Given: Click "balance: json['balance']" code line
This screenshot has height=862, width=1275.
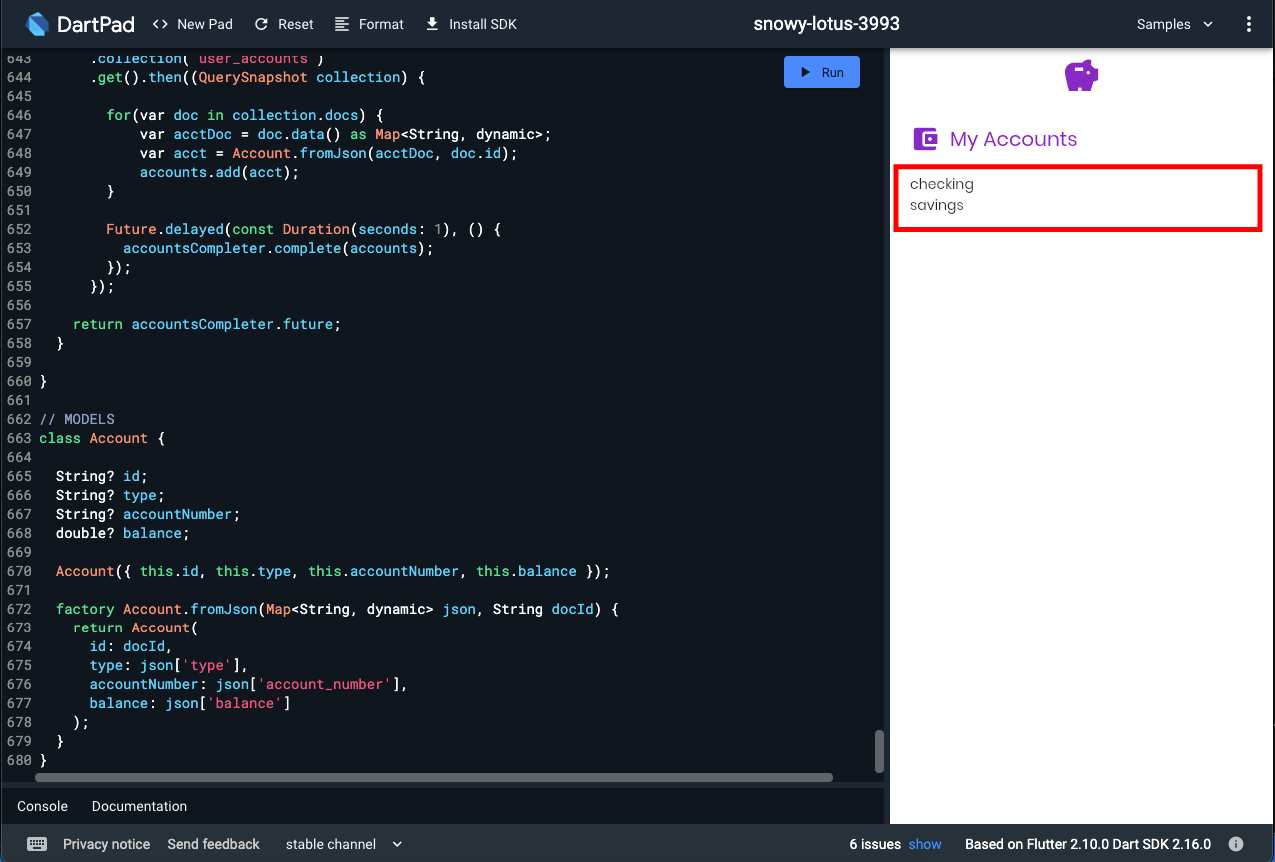Looking at the screenshot, I should click(190, 703).
